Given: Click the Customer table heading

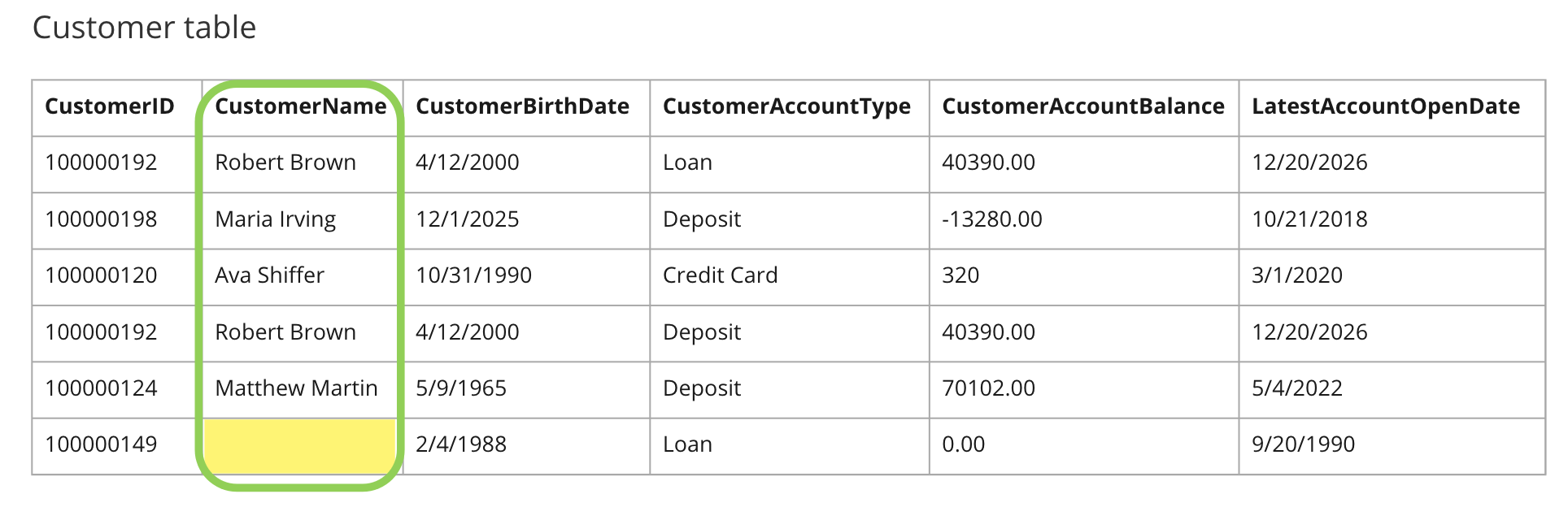Looking at the screenshot, I should [x=144, y=28].
